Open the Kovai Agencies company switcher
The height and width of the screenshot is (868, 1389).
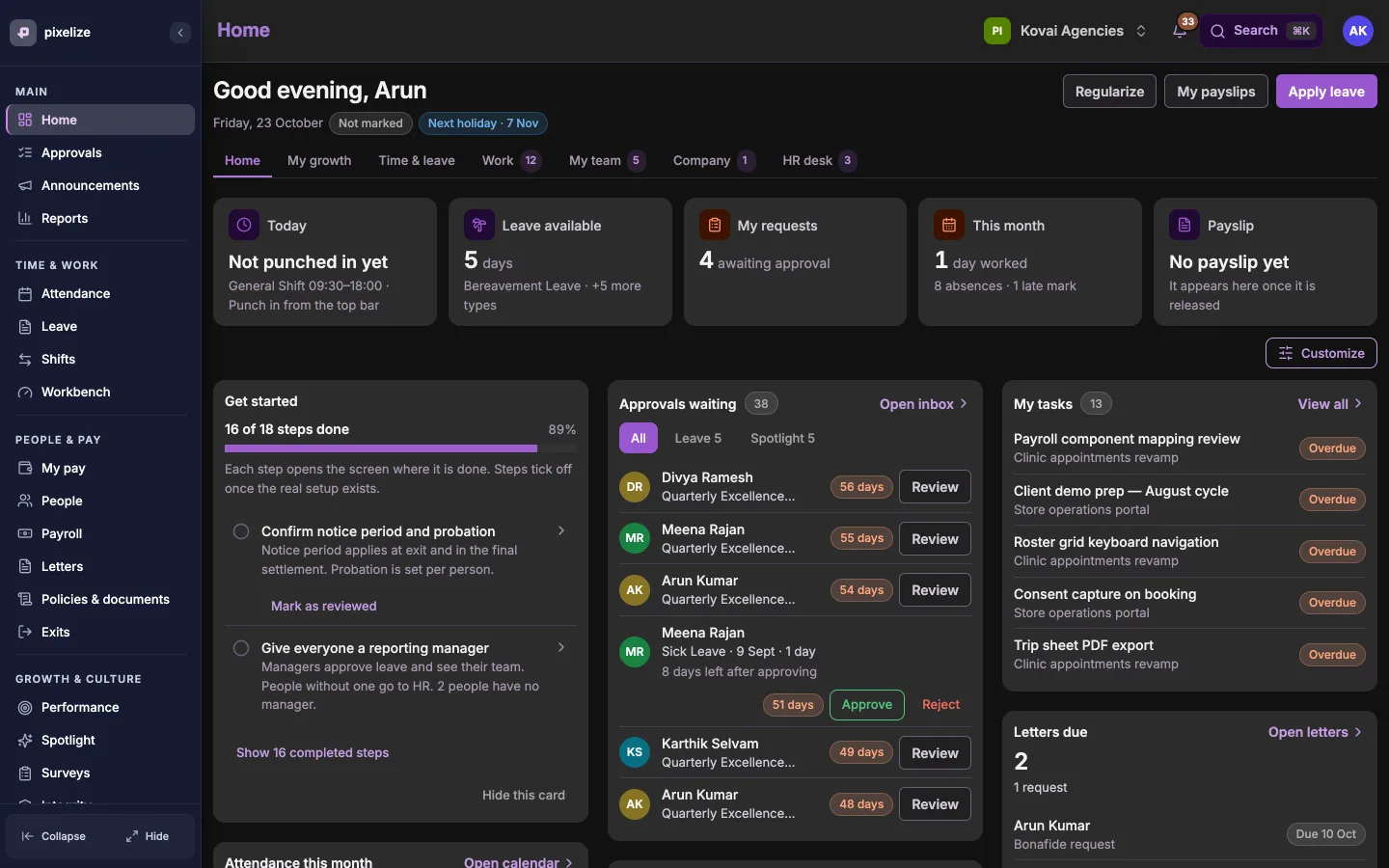1066,31
